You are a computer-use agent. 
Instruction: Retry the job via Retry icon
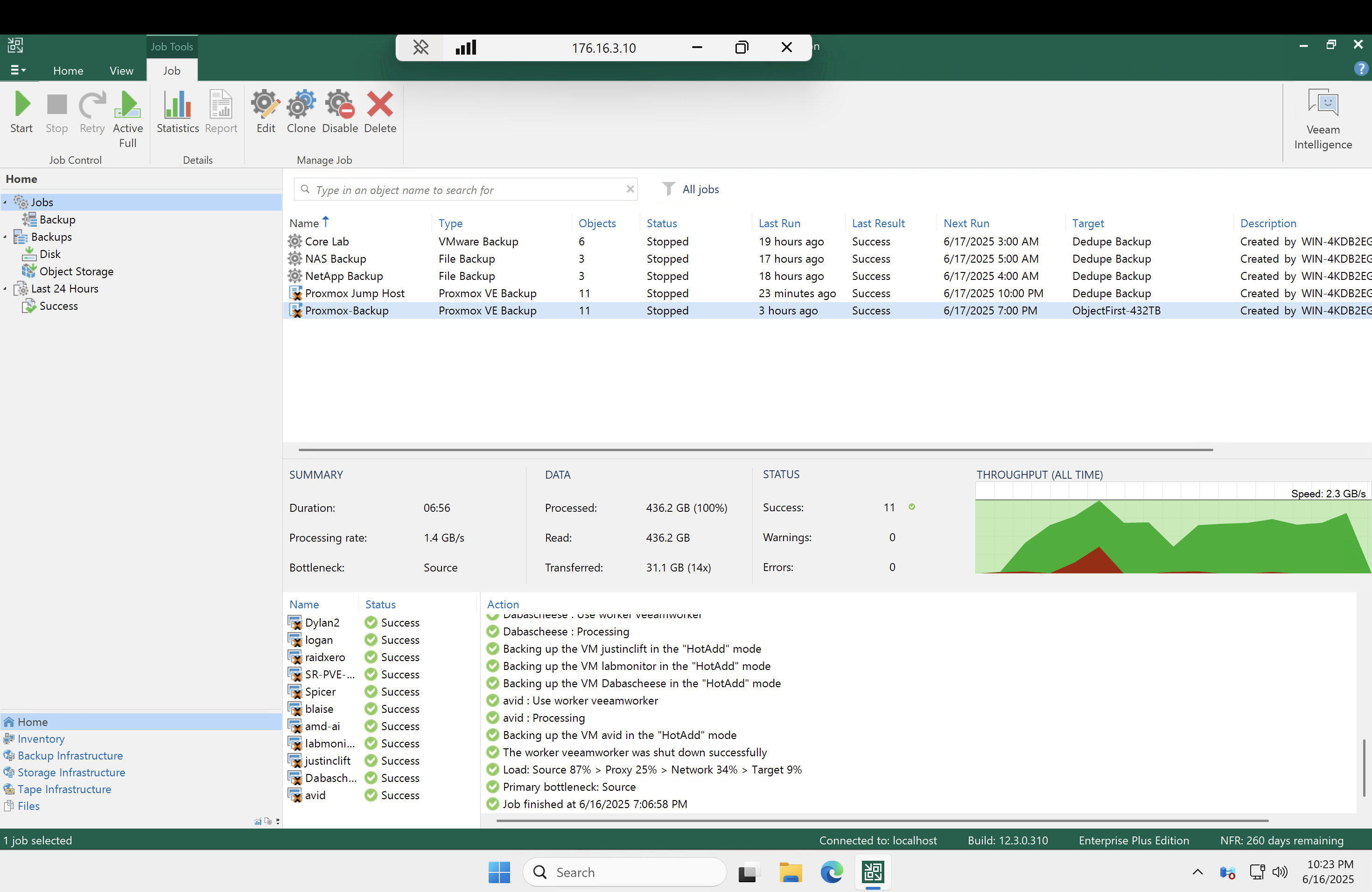pos(92,112)
